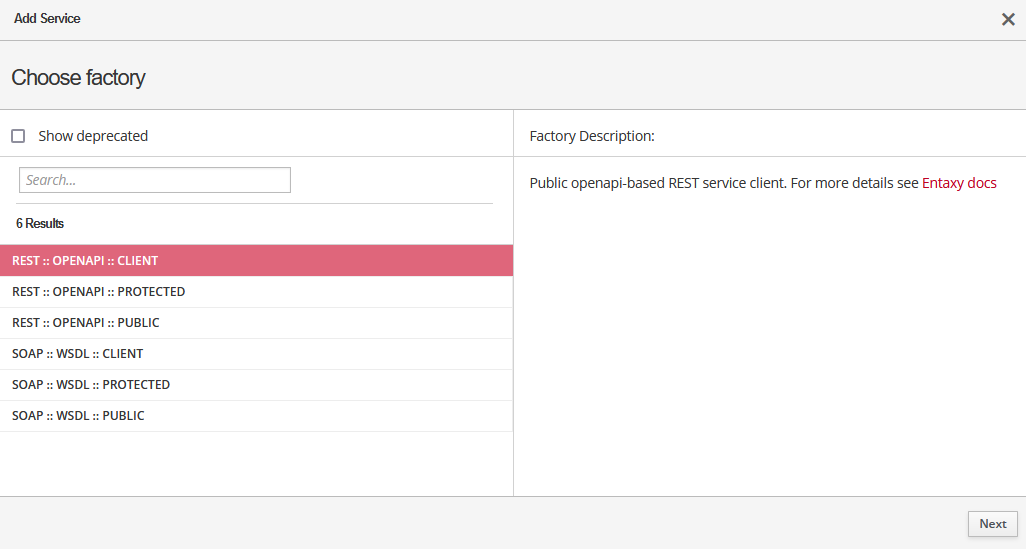Image resolution: width=1026 pixels, height=549 pixels.
Task: Click the 'Choose factory' heading
Action: tap(78, 77)
